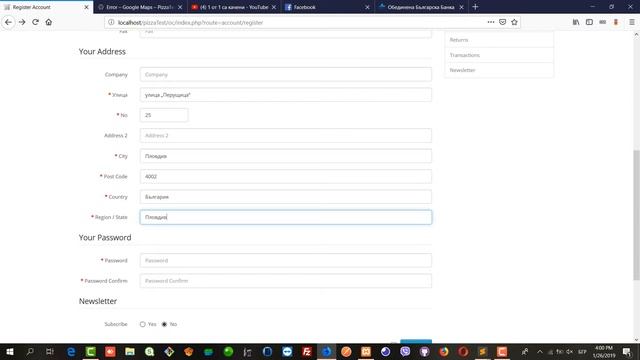Click the Post Code field

285,176
